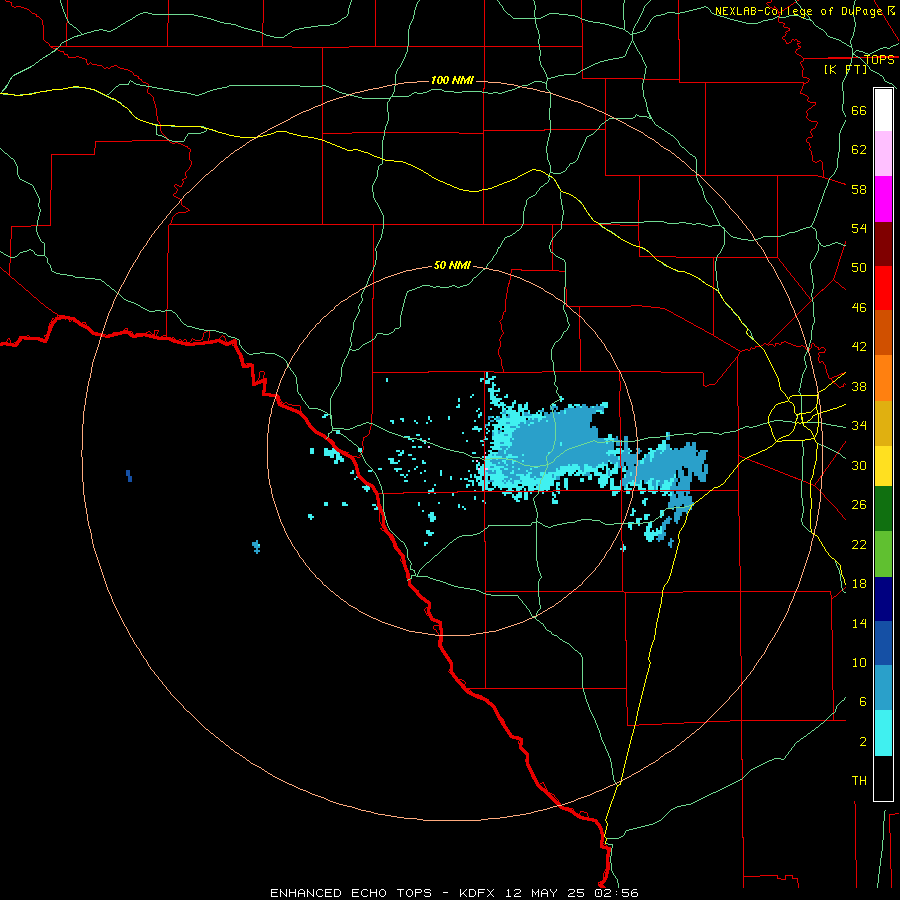The height and width of the screenshot is (900, 900).
Task: Click the 38 legend value
Action: pyautogui.click(x=859, y=386)
